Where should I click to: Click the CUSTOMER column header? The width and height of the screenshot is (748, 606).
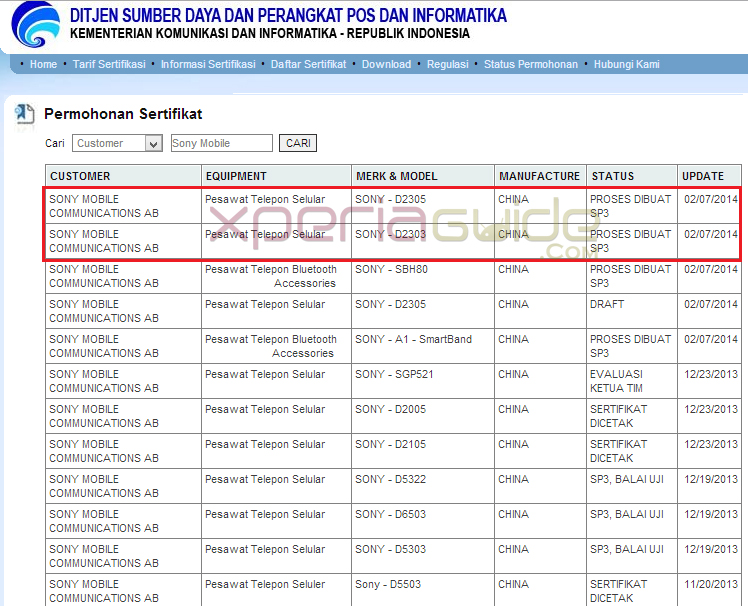pos(124,176)
